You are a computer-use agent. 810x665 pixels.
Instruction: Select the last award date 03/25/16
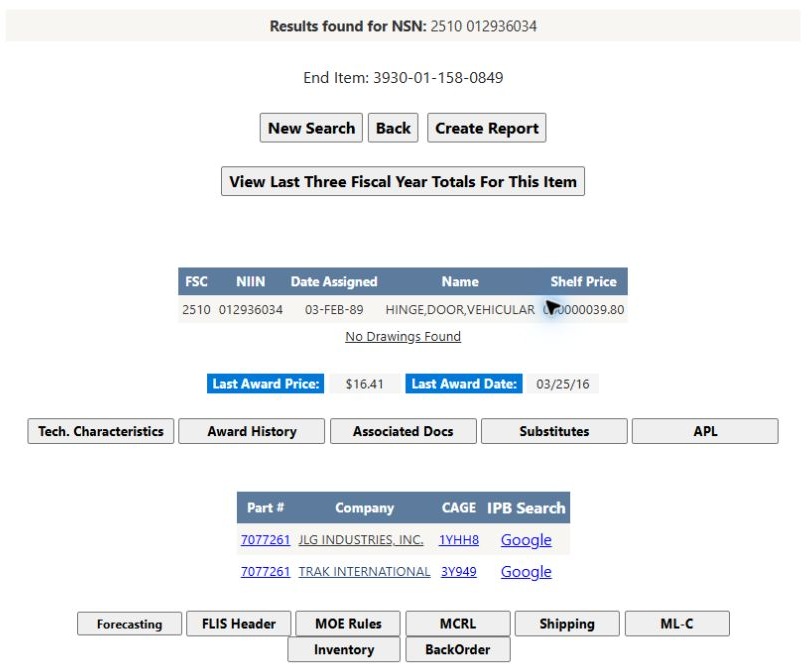click(563, 384)
